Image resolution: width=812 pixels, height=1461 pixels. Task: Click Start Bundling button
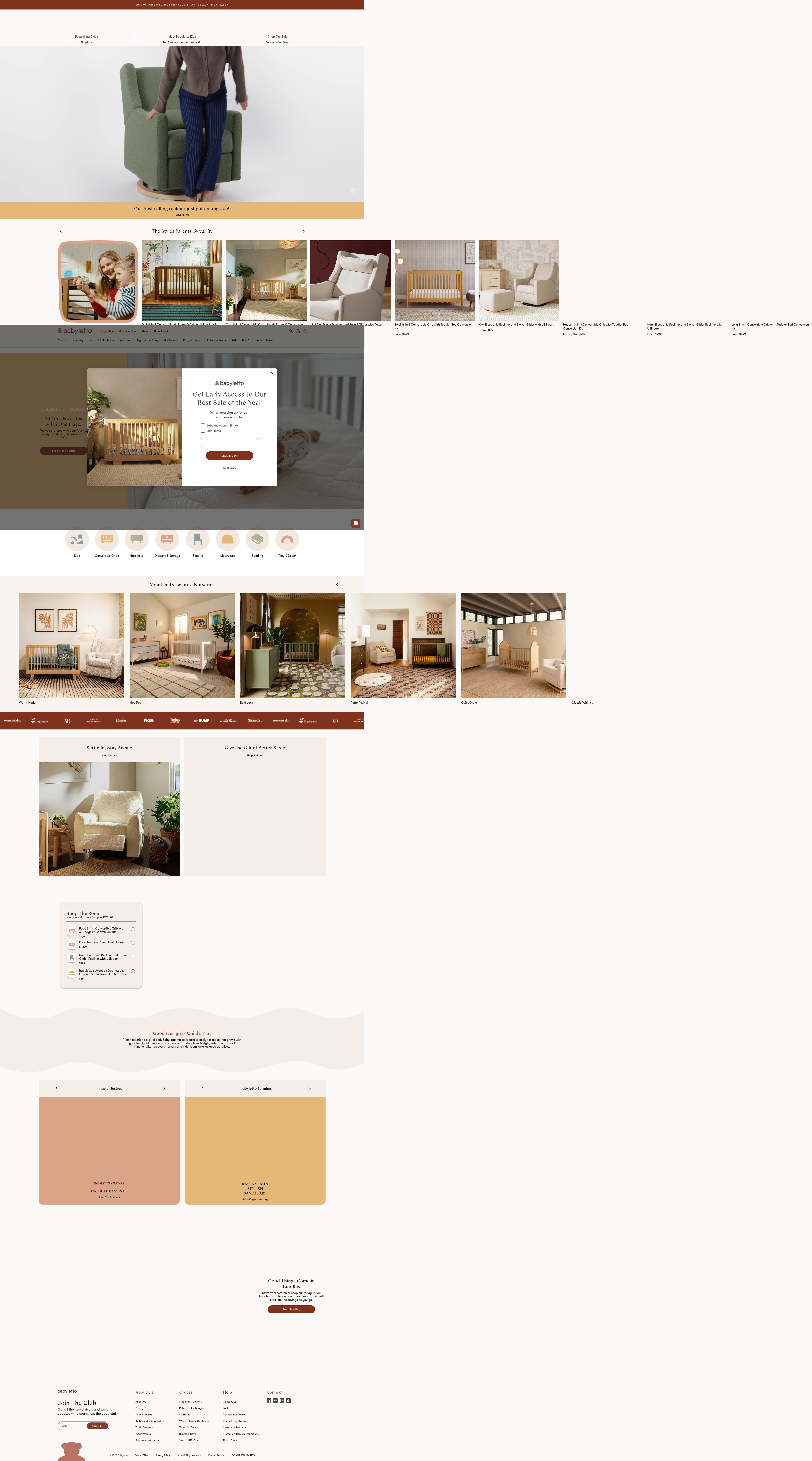(x=291, y=1310)
